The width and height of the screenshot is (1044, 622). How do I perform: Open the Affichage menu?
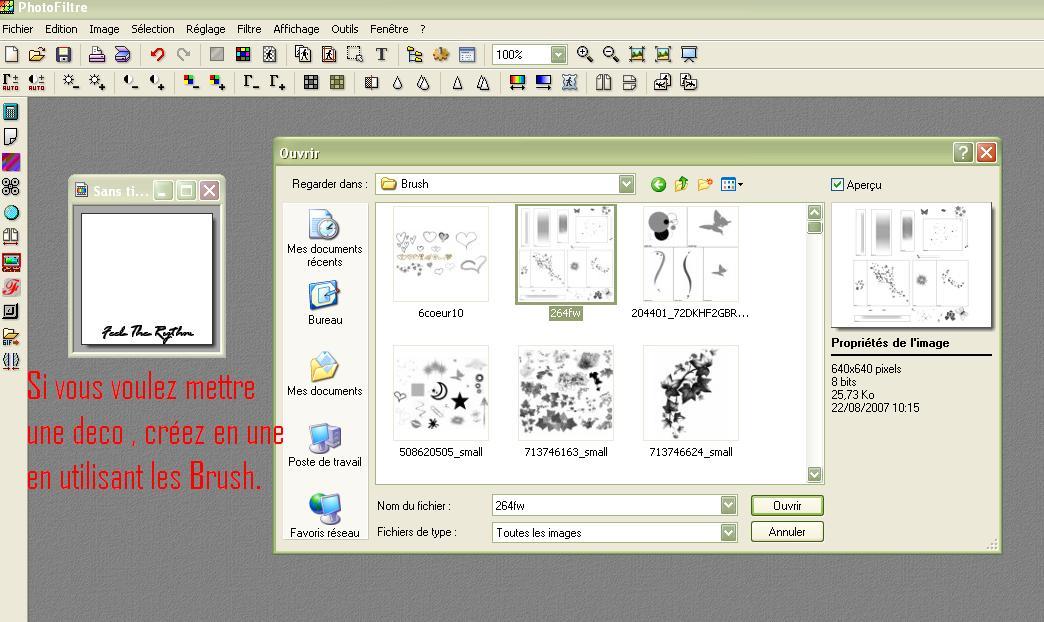point(296,29)
